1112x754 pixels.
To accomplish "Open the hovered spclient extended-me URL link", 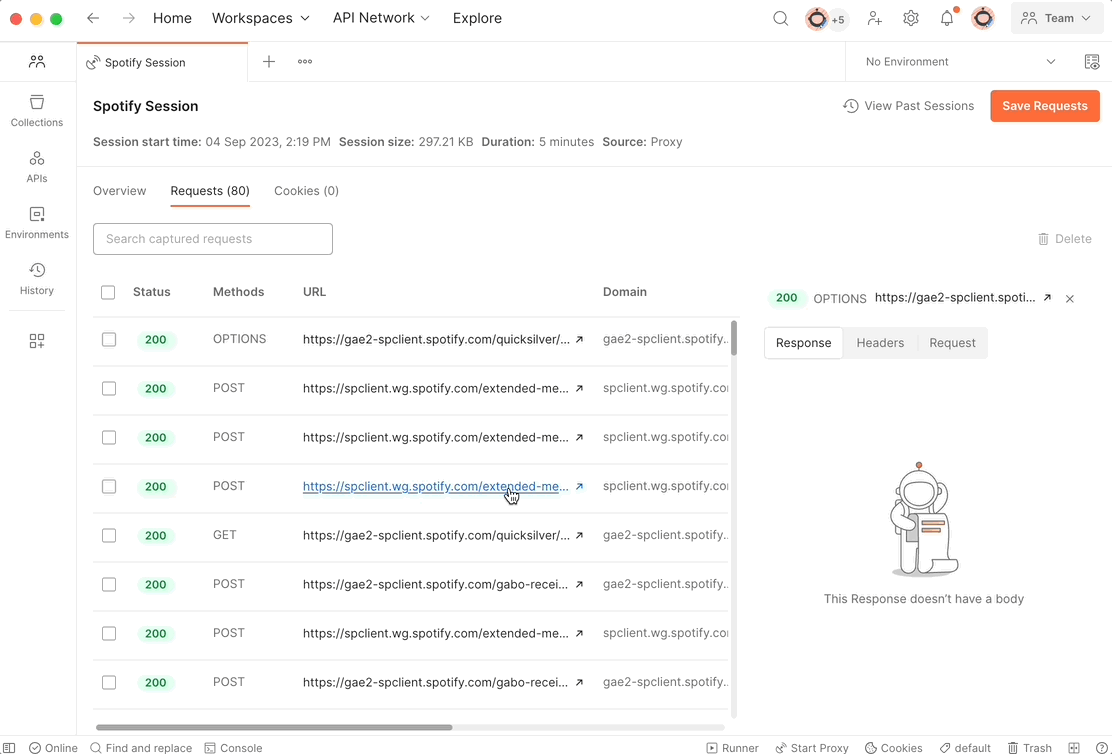I will [x=435, y=487].
